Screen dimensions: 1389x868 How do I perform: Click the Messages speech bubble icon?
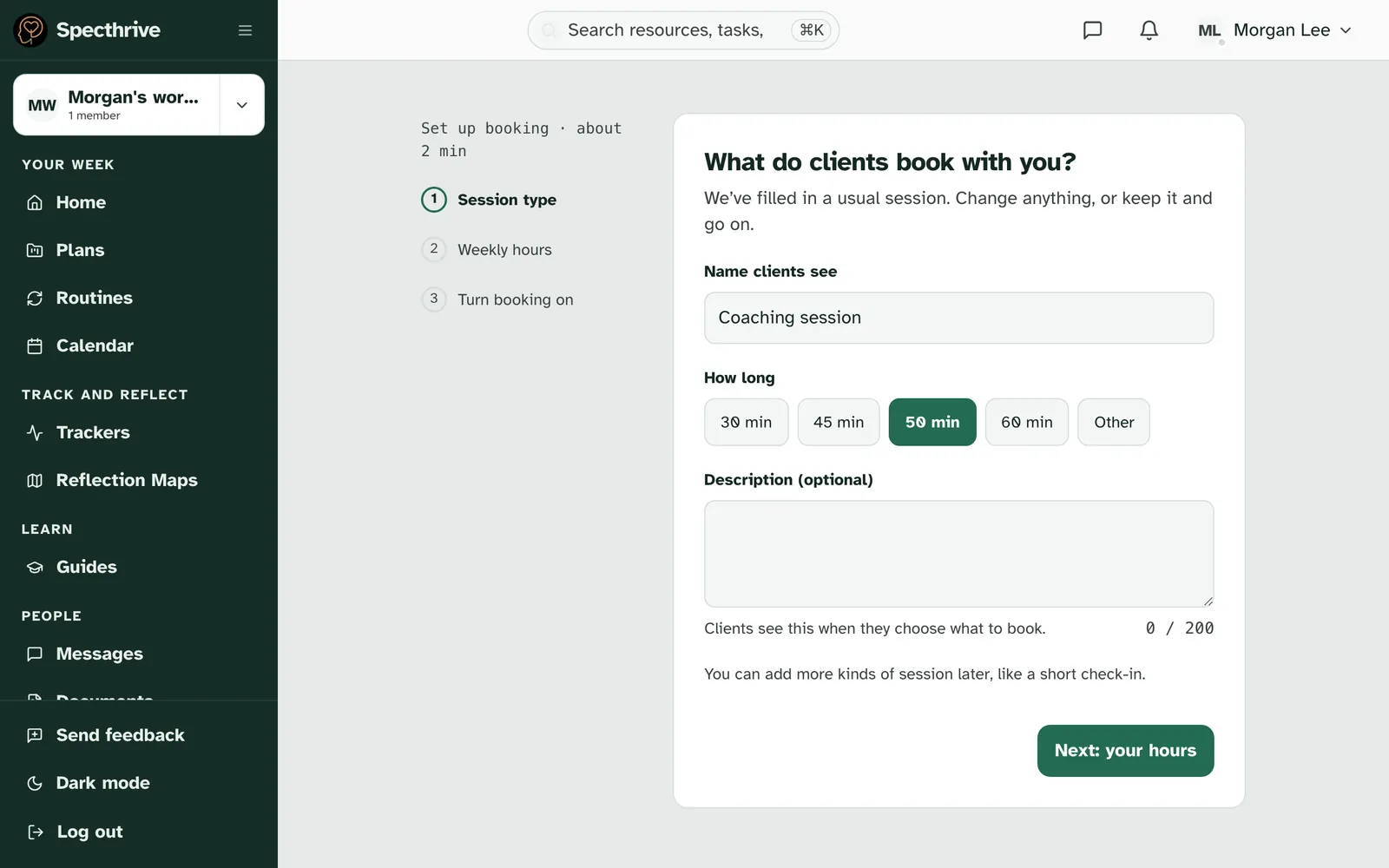tap(35, 654)
